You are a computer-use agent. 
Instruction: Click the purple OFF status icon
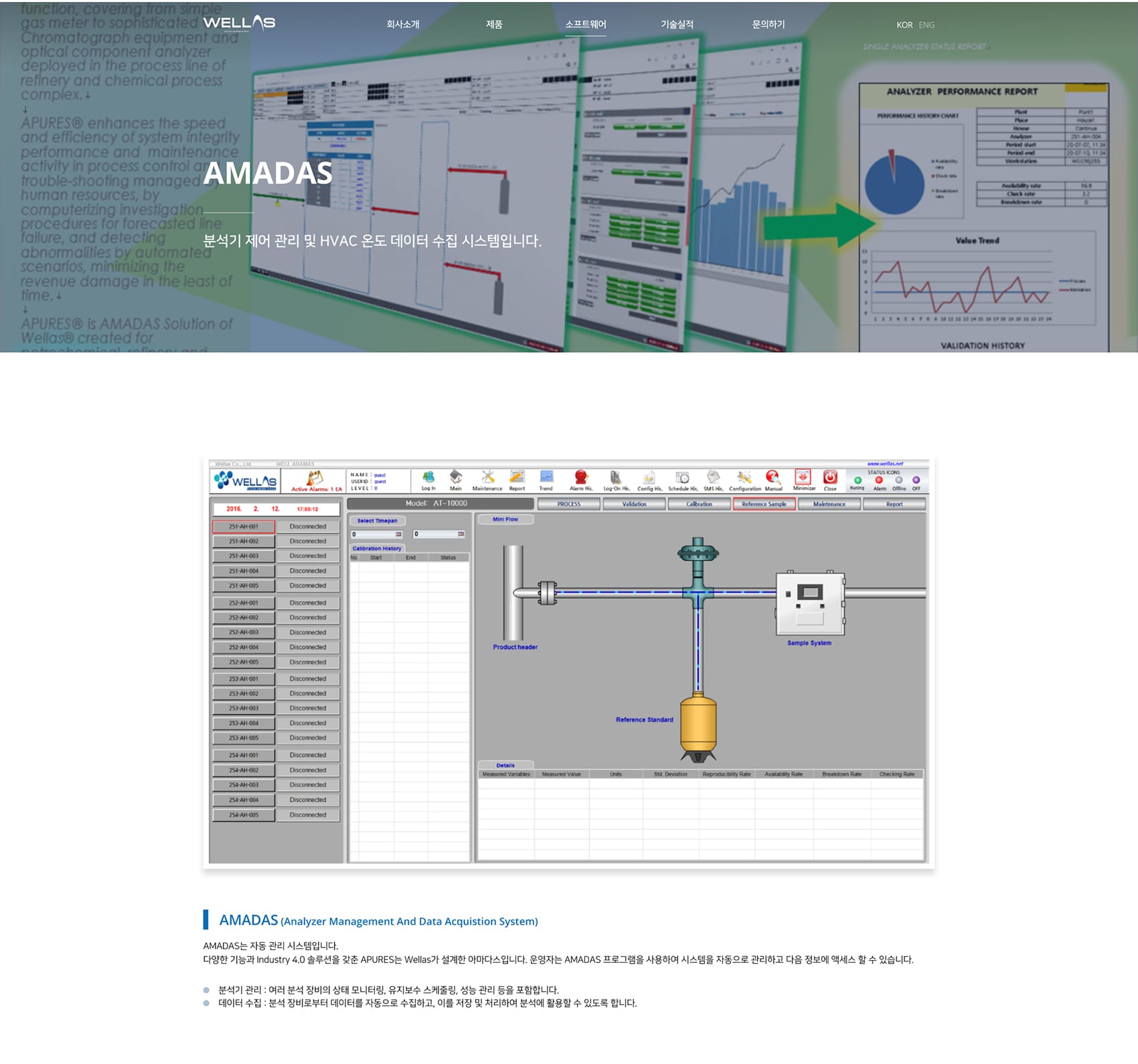[916, 480]
